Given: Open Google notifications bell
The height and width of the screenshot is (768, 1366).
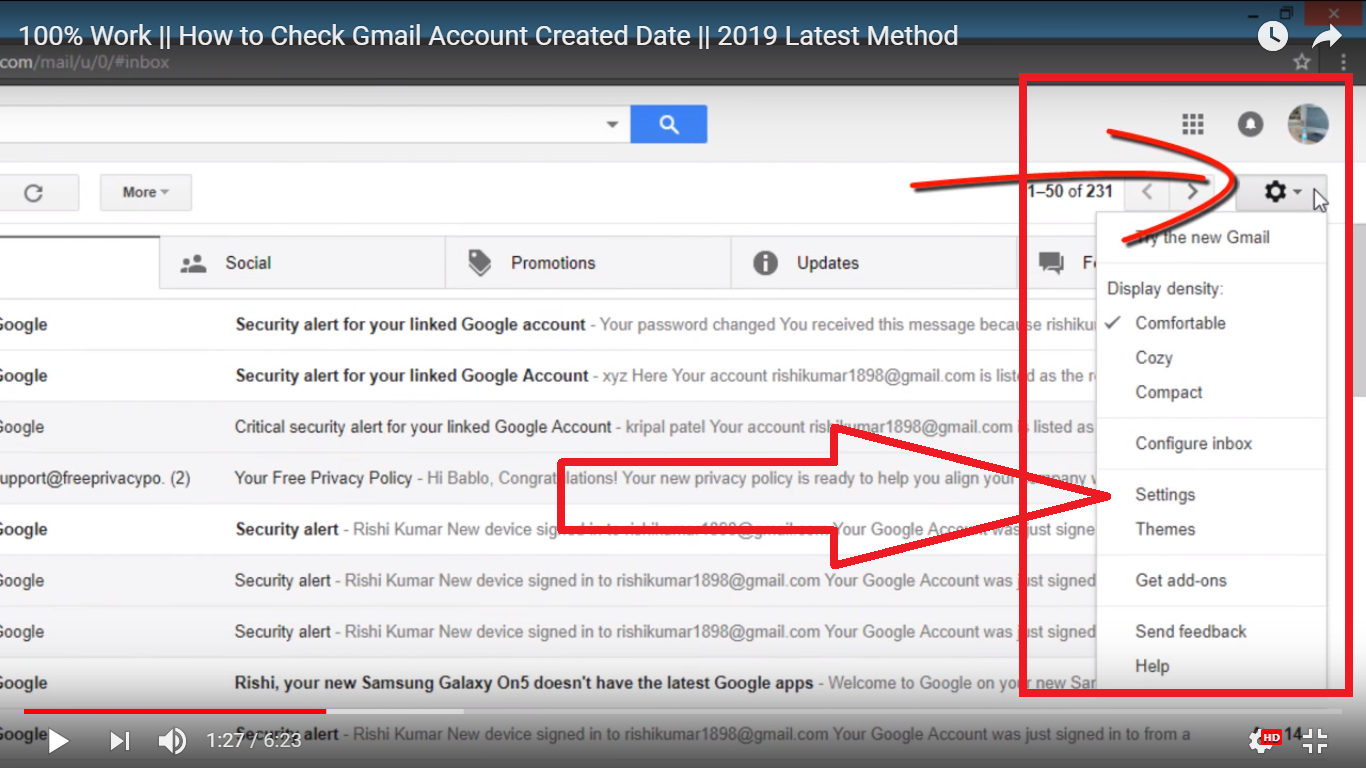Looking at the screenshot, I should [x=1250, y=124].
